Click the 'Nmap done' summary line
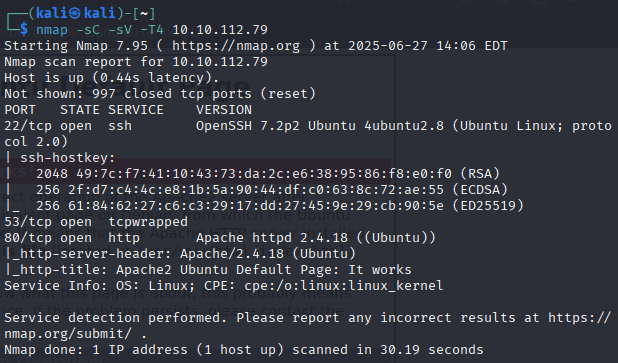This screenshot has height=363, width=618. pyautogui.click(x=244, y=350)
